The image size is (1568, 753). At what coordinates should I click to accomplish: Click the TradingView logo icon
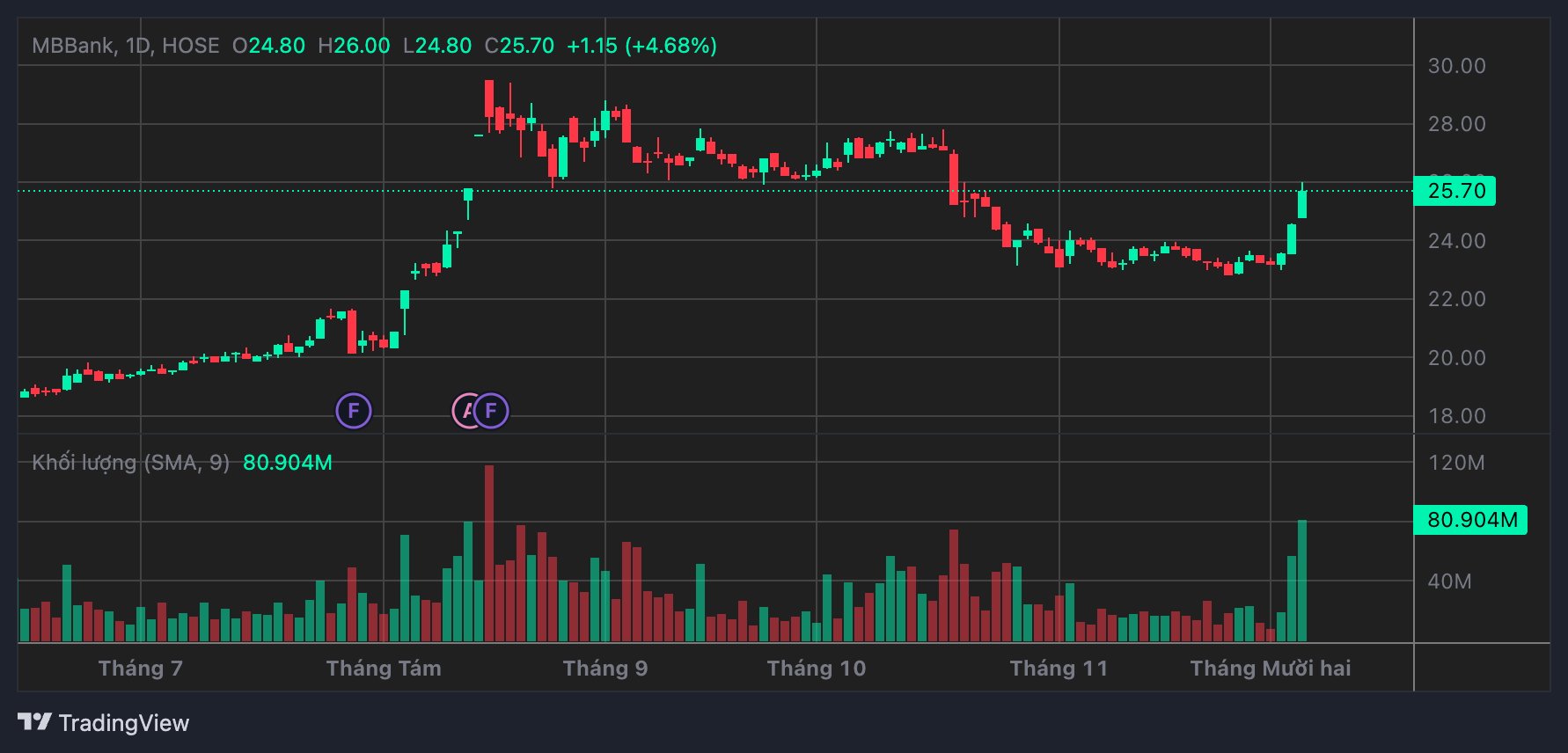click(x=34, y=722)
